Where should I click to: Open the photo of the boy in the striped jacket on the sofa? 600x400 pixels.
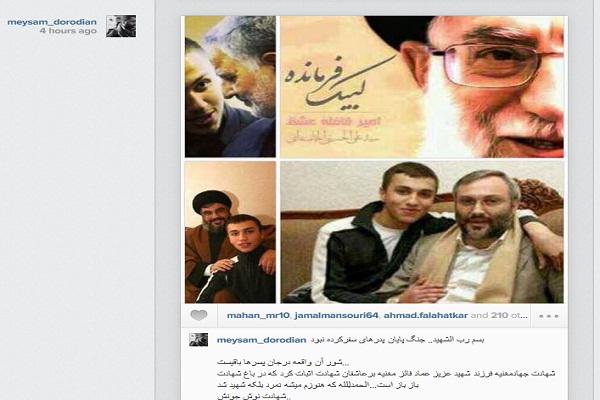tap(422, 232)
